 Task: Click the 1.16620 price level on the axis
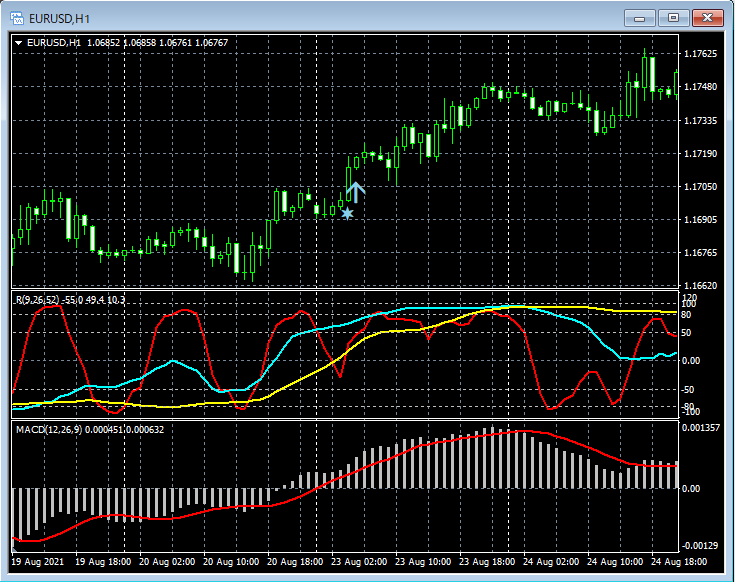[x=701, y=286]
